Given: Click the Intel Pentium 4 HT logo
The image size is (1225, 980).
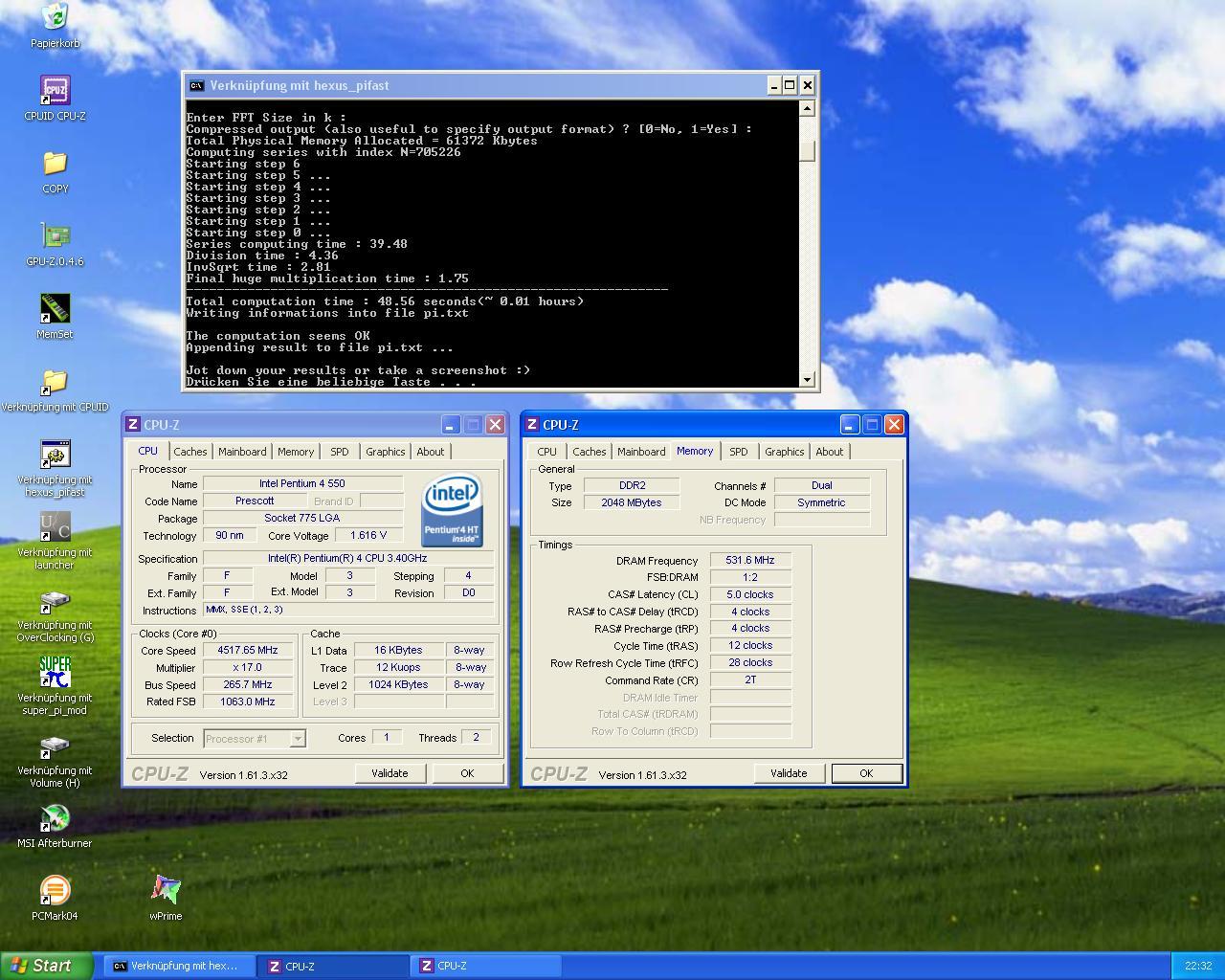Looking at the screenshot, I should coord(452,512).
